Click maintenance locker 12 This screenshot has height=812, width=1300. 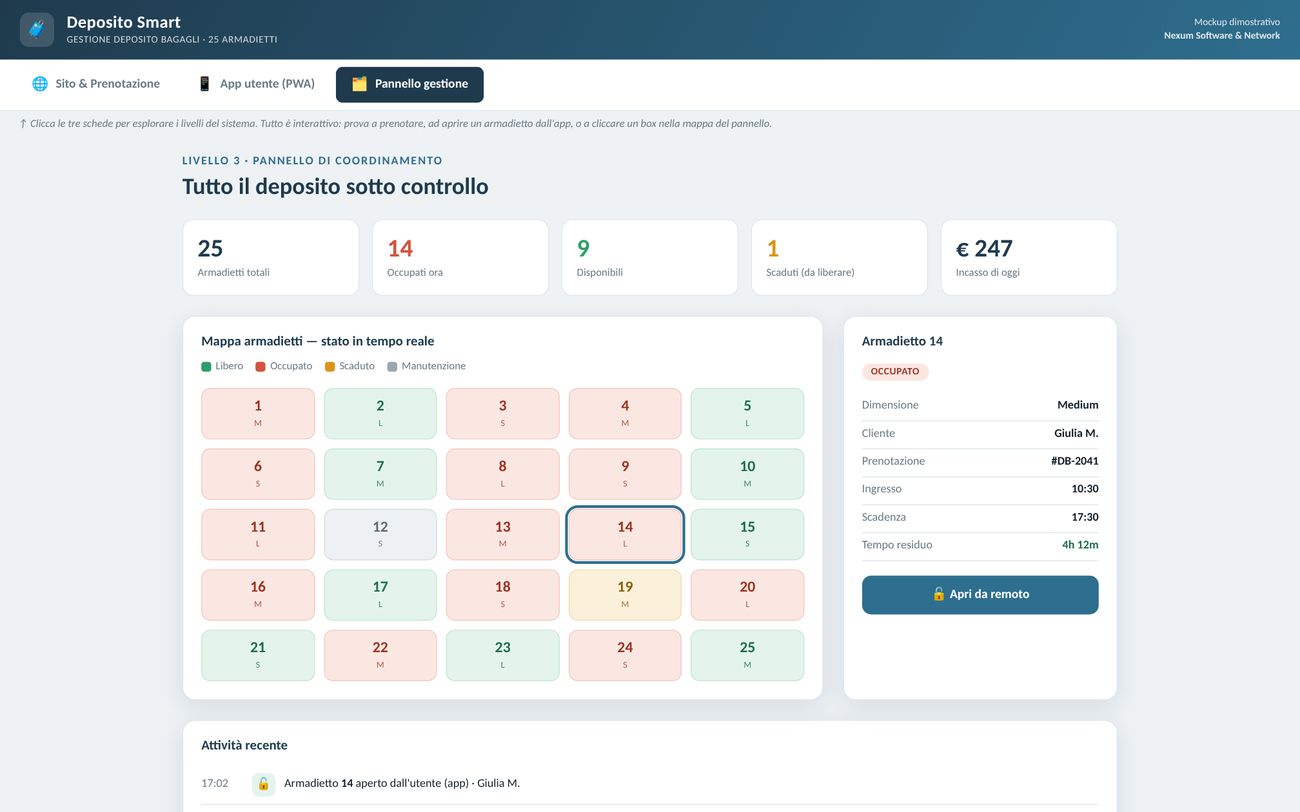point(380,535)
